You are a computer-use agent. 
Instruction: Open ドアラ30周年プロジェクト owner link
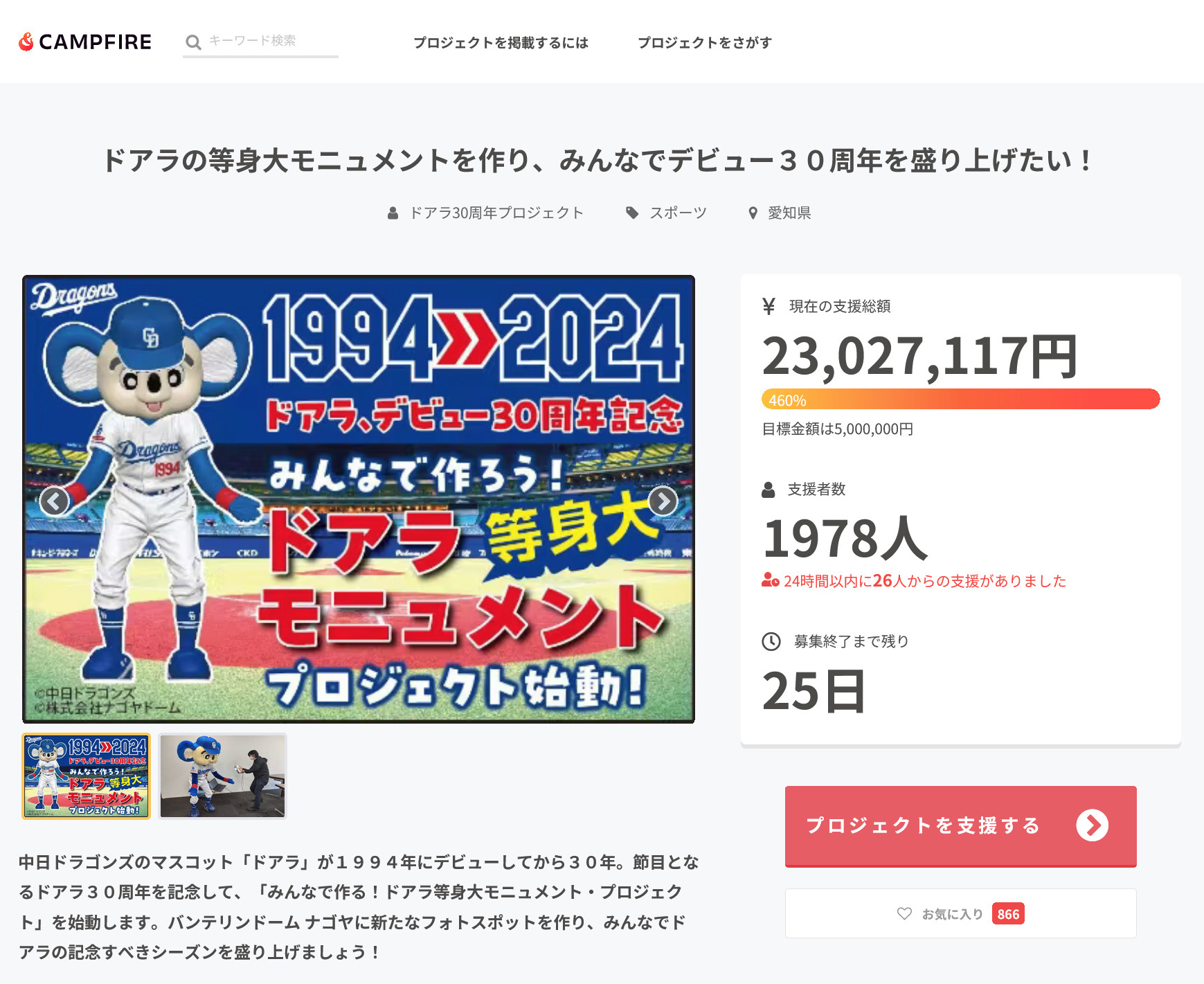(496, 213)
